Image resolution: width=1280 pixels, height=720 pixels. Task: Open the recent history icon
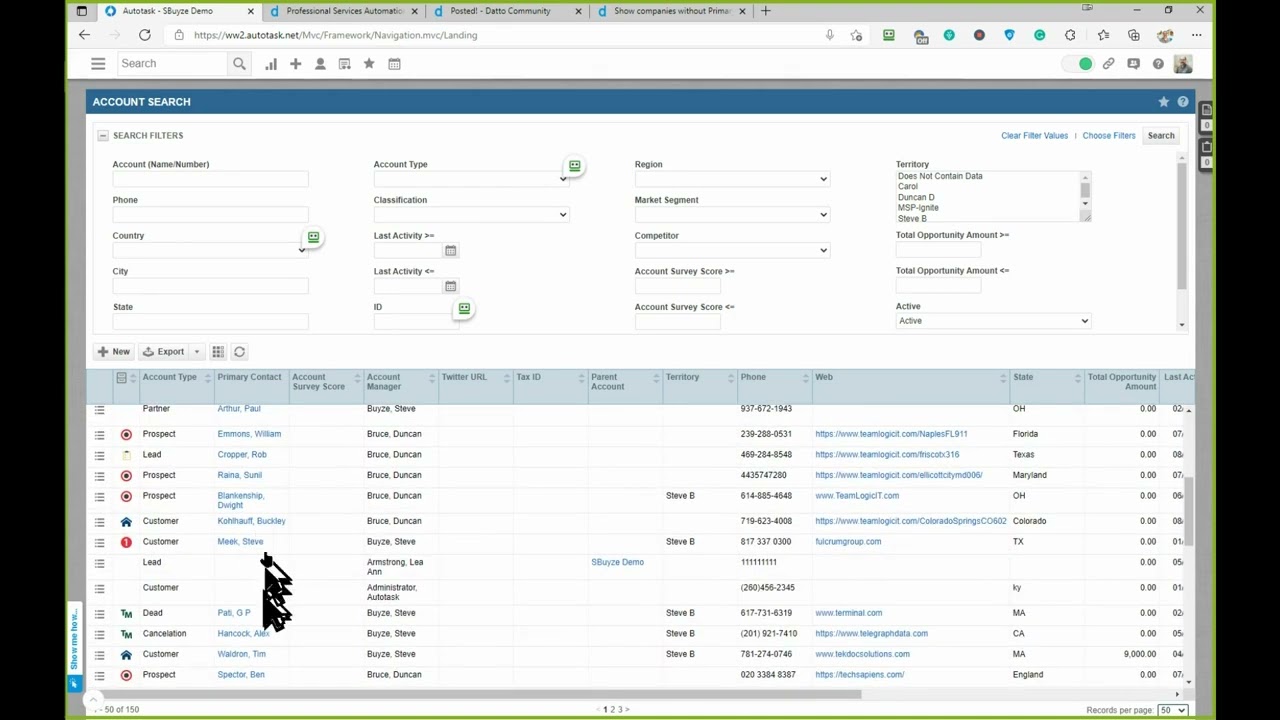344,64
